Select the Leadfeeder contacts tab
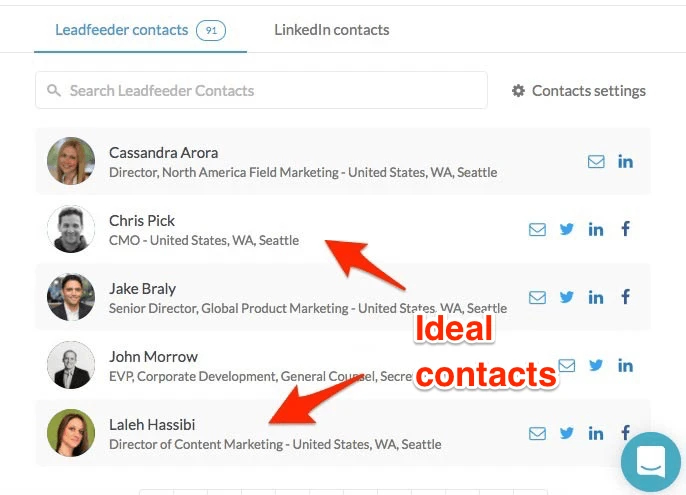This screenshot has width=686, height=495. coord(121,30)
